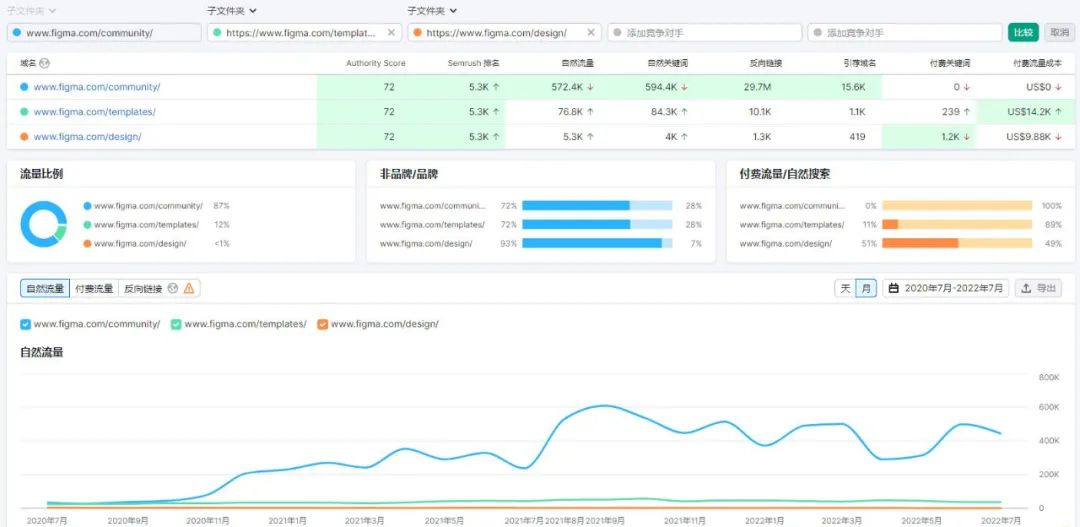Click the 15.6K referring domains cell
The width and height of the screenshot is (1080, 527).
pyautogui.click(x=853, y=87)
